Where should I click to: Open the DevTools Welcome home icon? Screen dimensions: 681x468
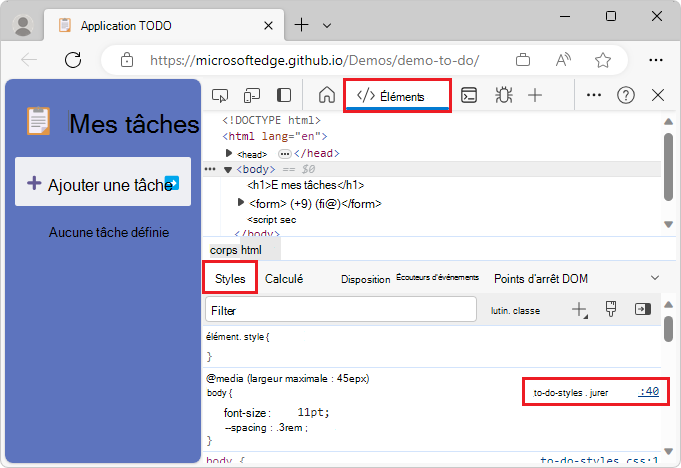click(327, 95)
